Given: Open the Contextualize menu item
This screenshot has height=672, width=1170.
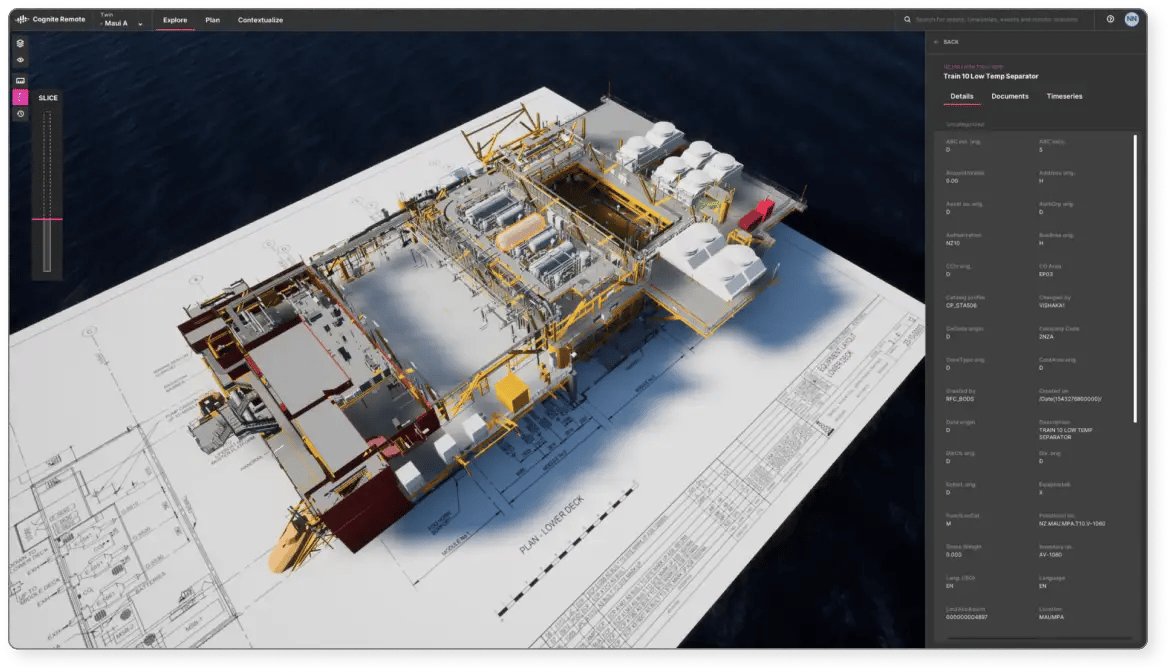Looking at the screenshot, I should (x=262, y=19).
